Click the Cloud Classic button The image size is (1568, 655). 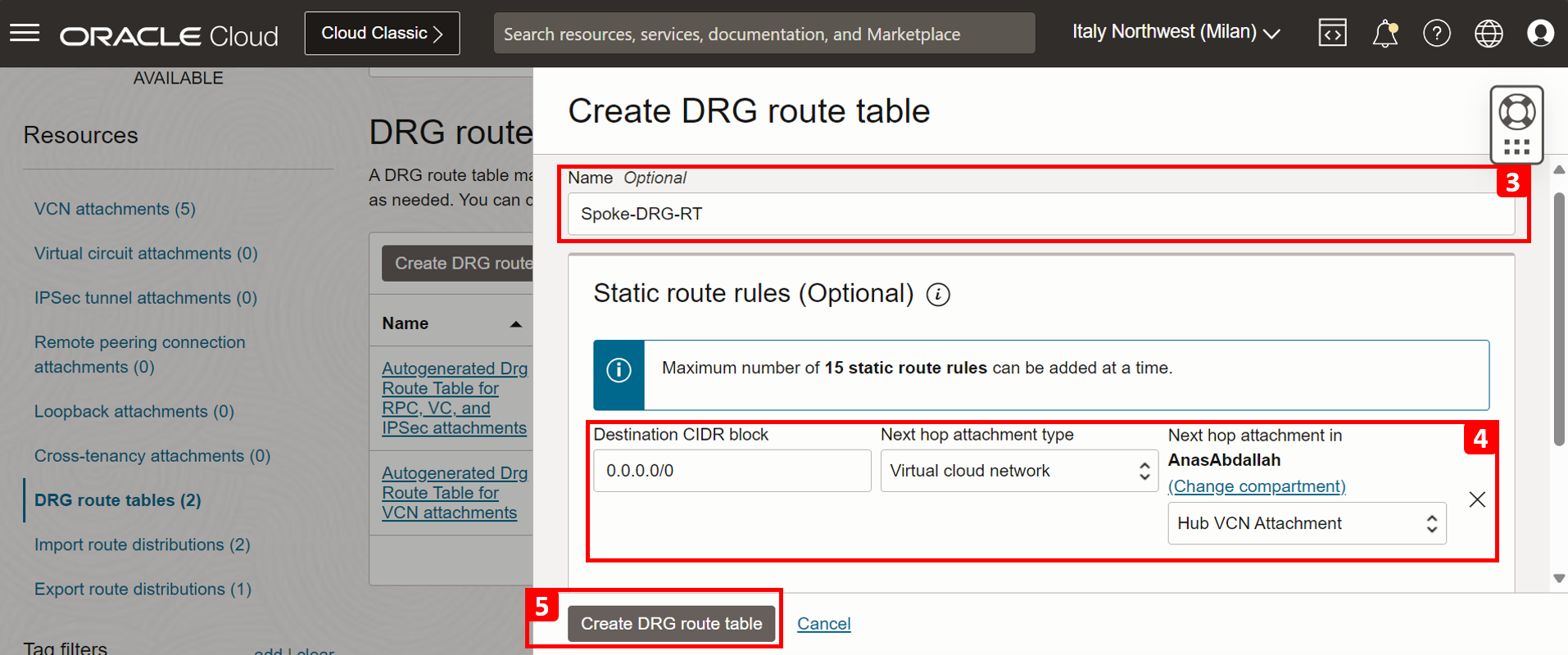[x=382, y=34]
